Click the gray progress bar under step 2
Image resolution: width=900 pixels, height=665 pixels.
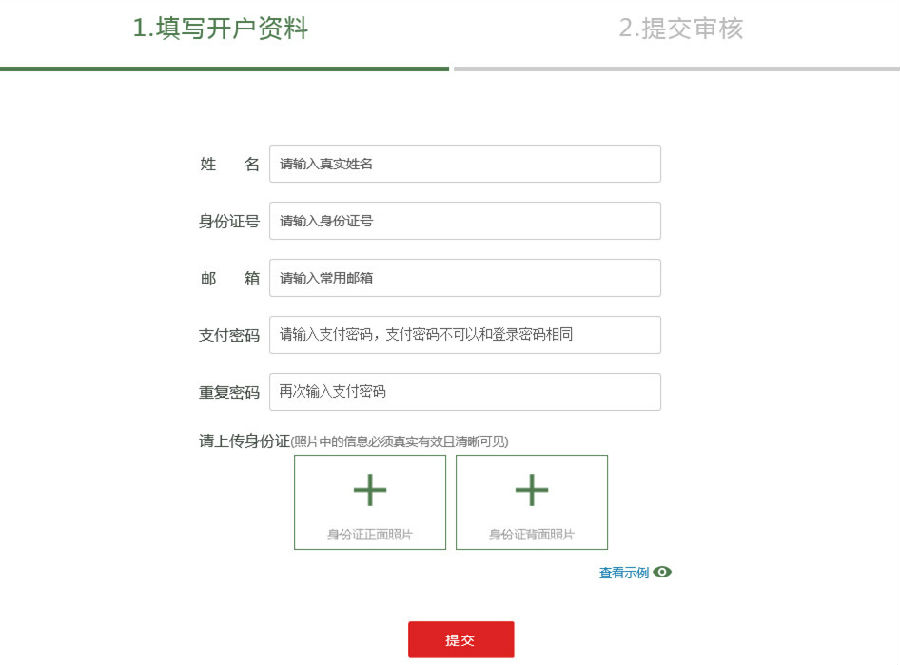[x=677, y=69]
